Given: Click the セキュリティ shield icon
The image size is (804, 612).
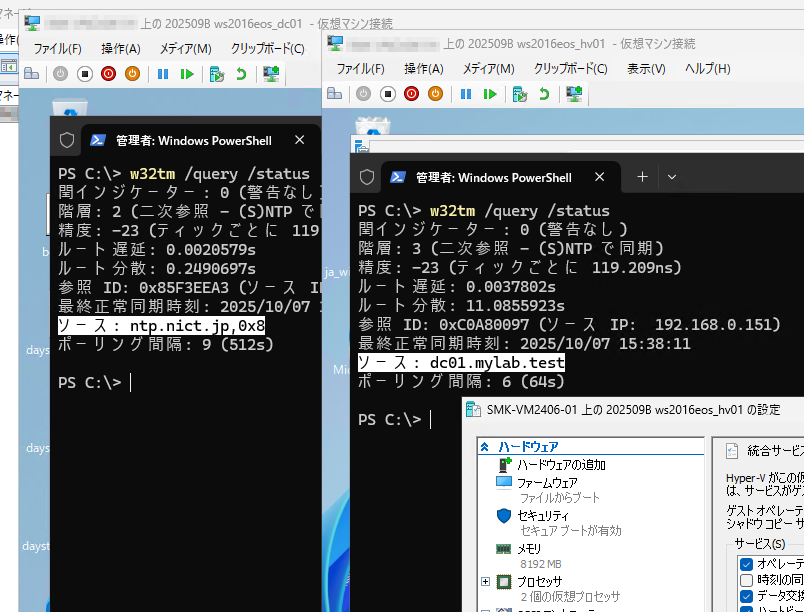Looking at the screenshot, I should coord(501,516).
